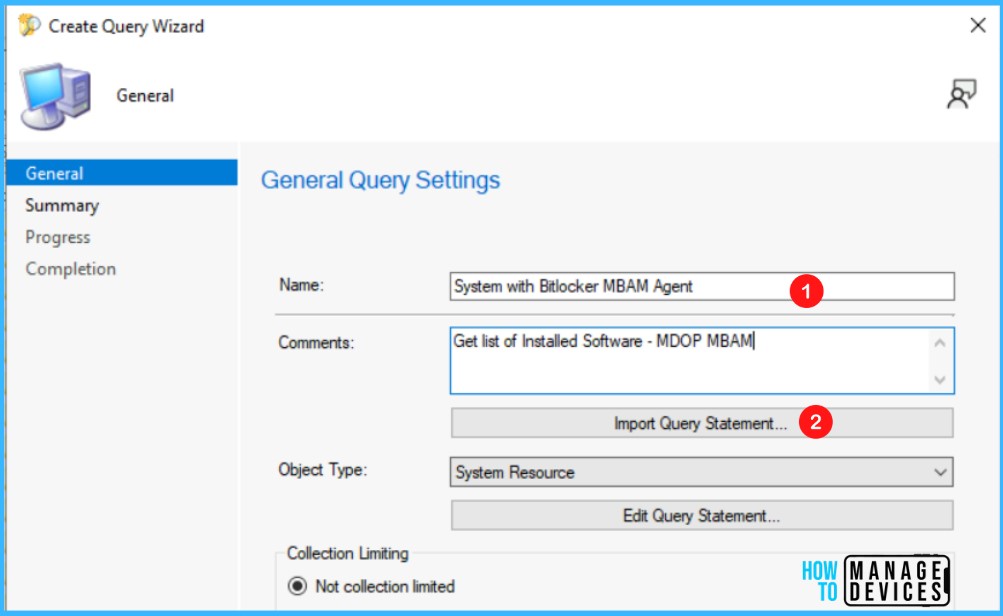Click the Name: label

click(301, 285)
